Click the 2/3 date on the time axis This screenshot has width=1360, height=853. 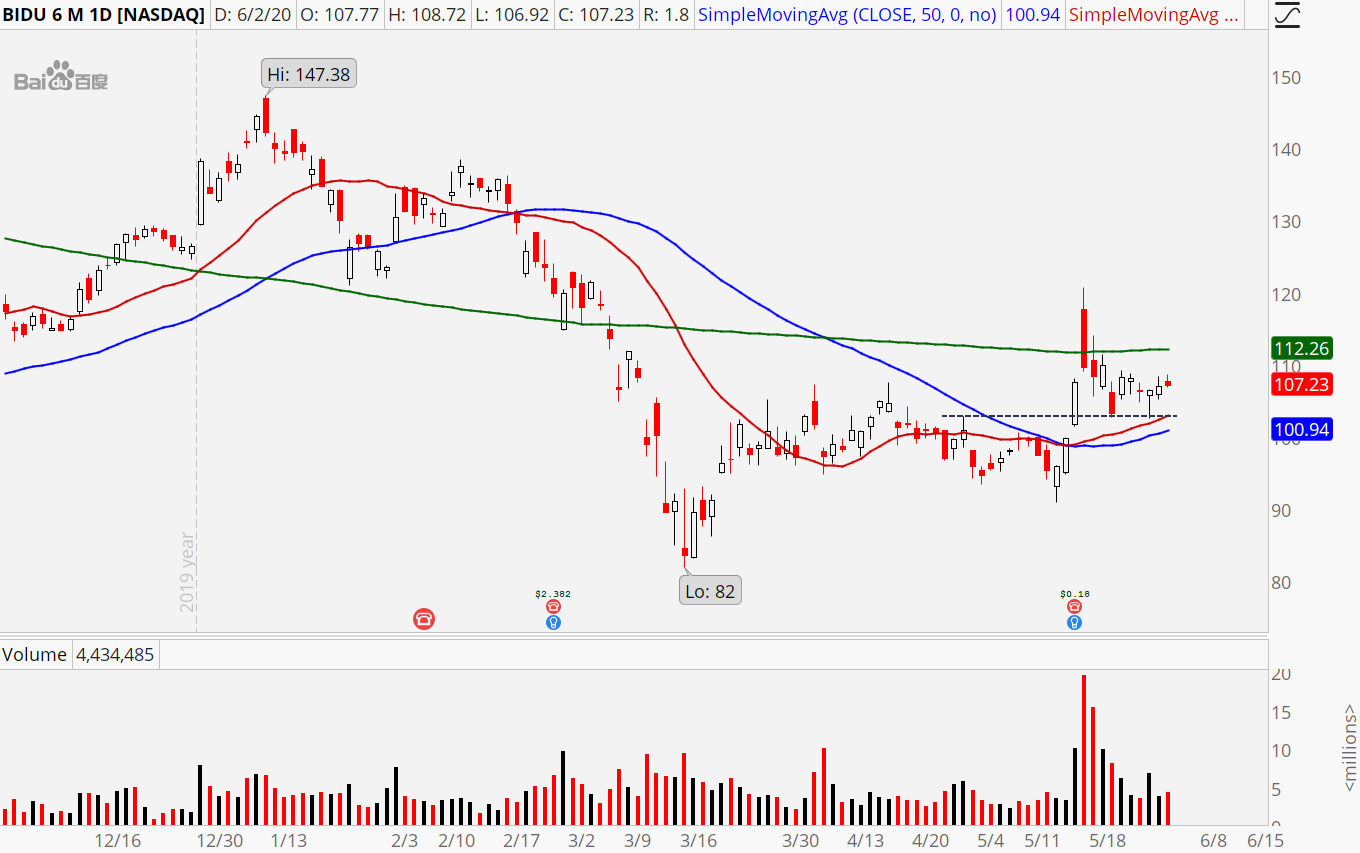coord(404,840)
